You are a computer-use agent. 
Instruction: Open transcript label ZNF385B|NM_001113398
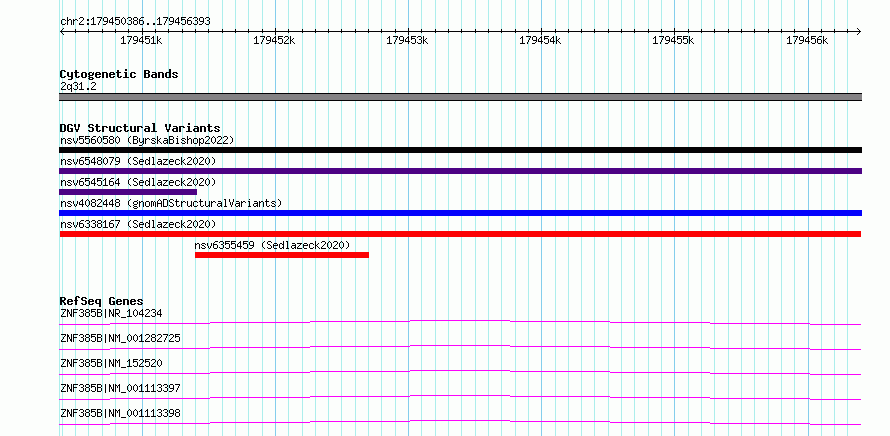coord(120,413)
